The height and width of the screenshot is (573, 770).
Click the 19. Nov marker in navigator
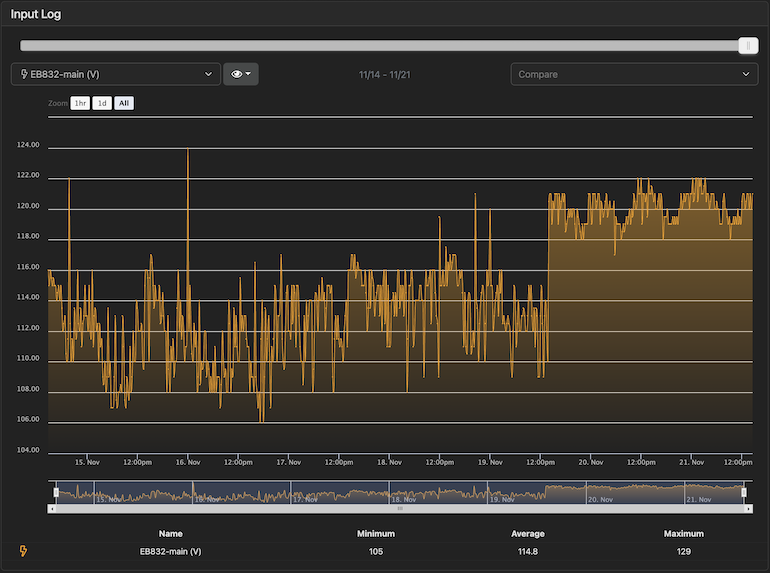click(x=502, y=499)
